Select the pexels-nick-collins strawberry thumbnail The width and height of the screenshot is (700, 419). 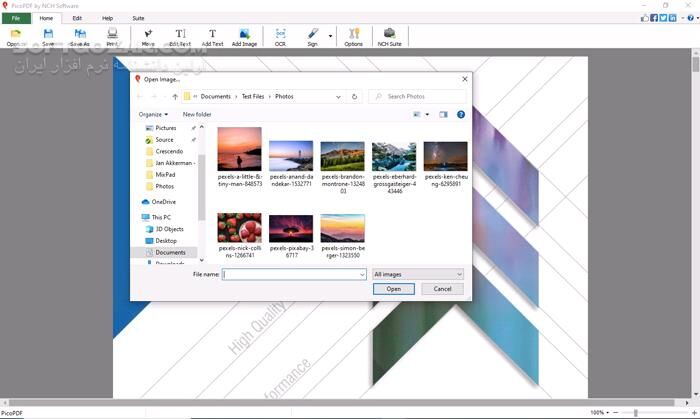pyautogui.click(x=239, y=228)
